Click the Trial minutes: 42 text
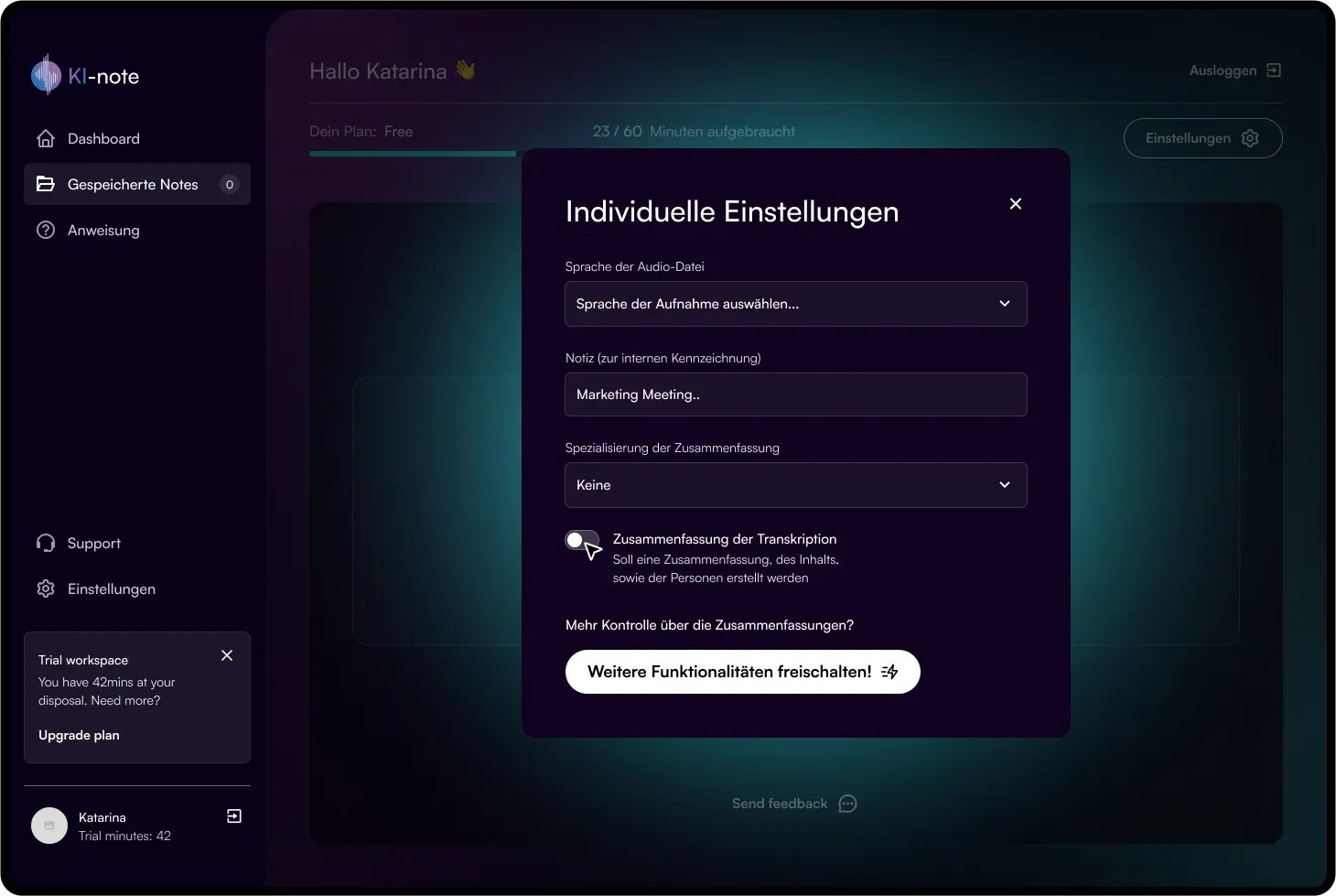The image size is (1336, 896). coord(124,836)
